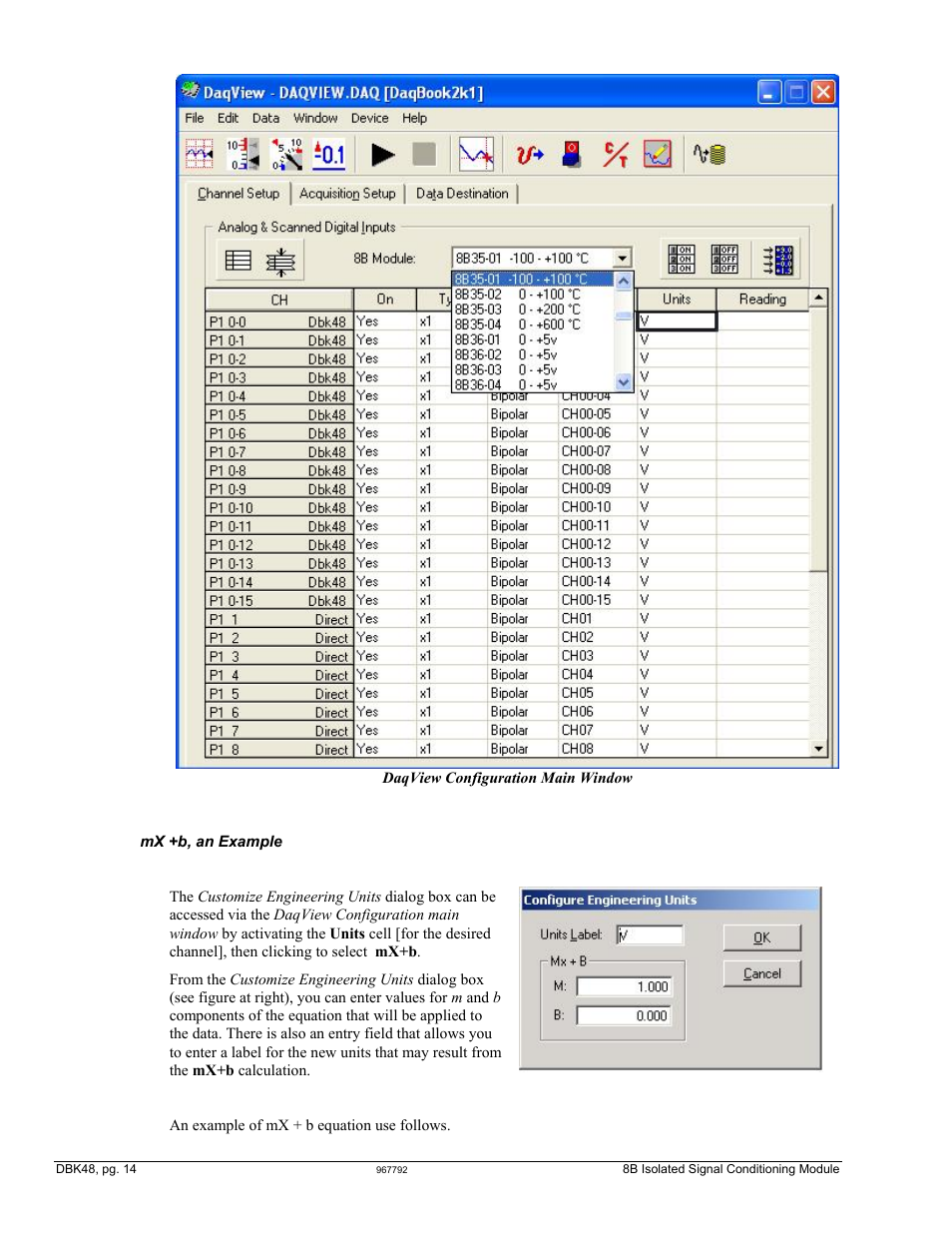
Task: Choose 8B35-03 0 - +200 °C option
Action: (534, 309)
